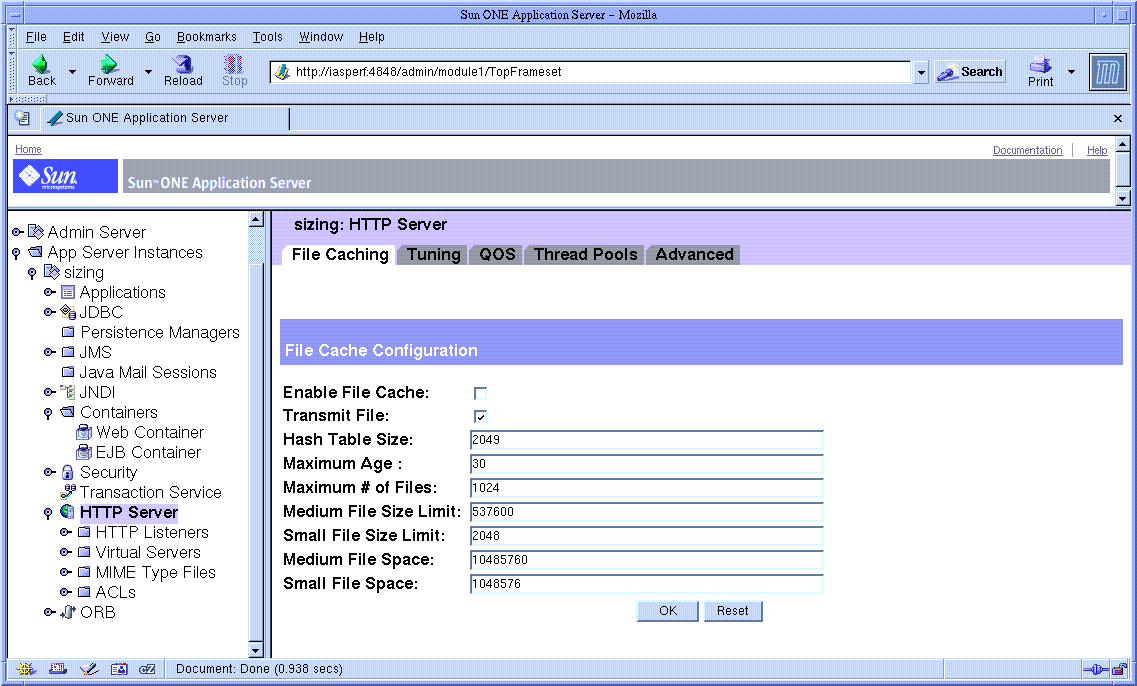Click the App Server Instances folder icon
This screenshot has height=686, width=1137.
(x=36, y=252)
